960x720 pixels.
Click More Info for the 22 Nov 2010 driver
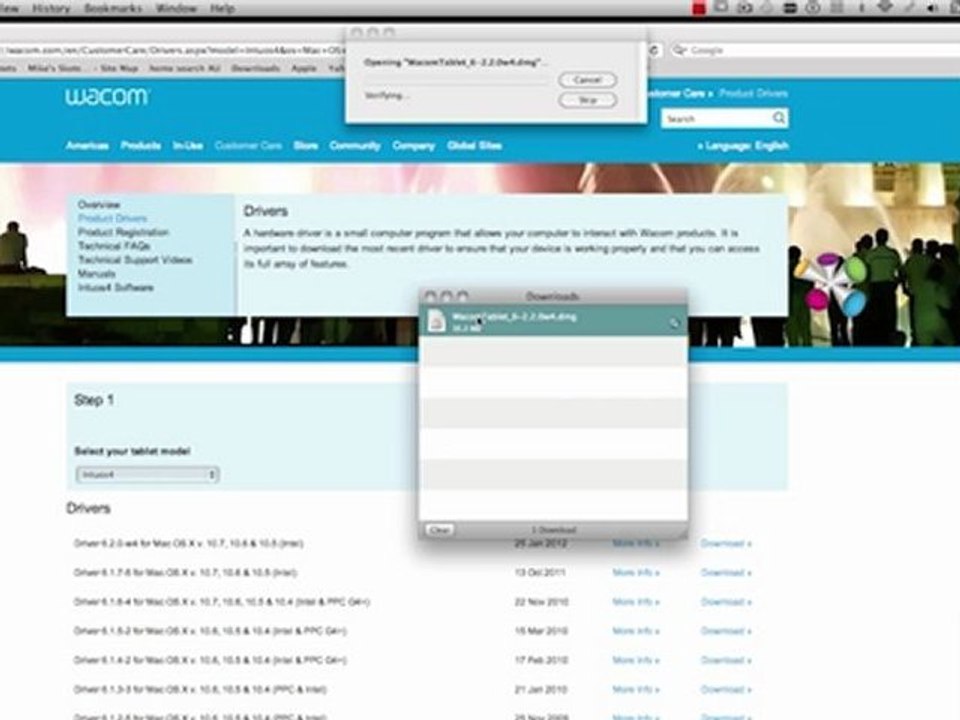636,602
